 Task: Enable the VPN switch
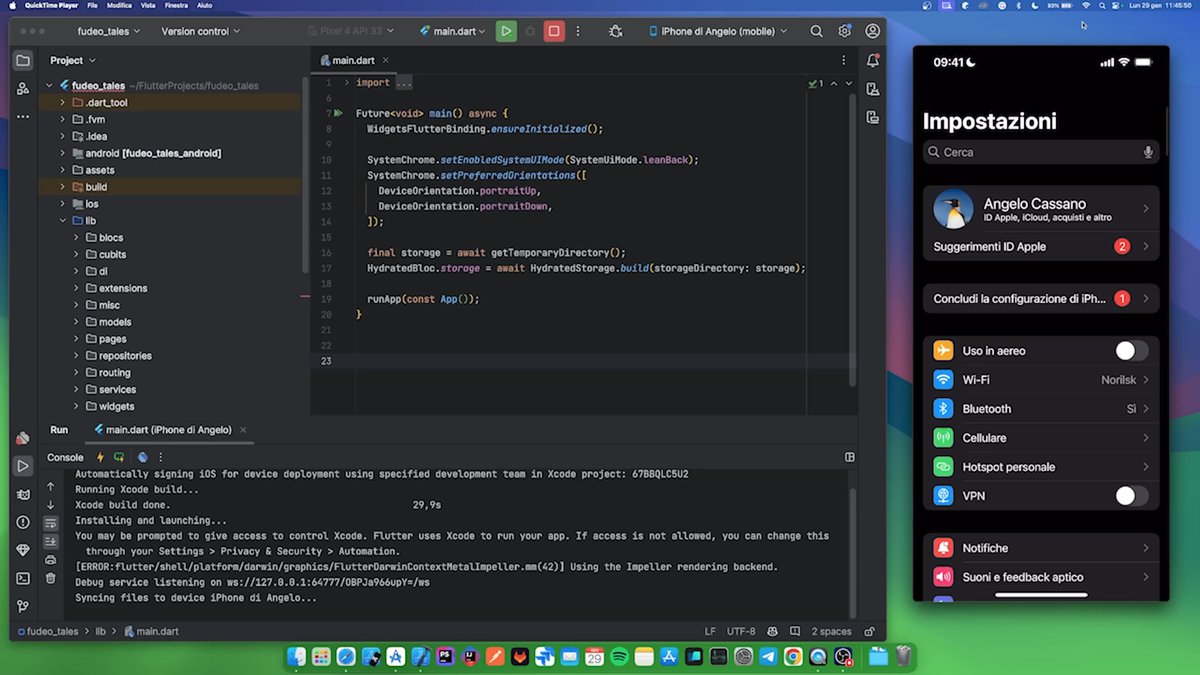point(1131,496)
